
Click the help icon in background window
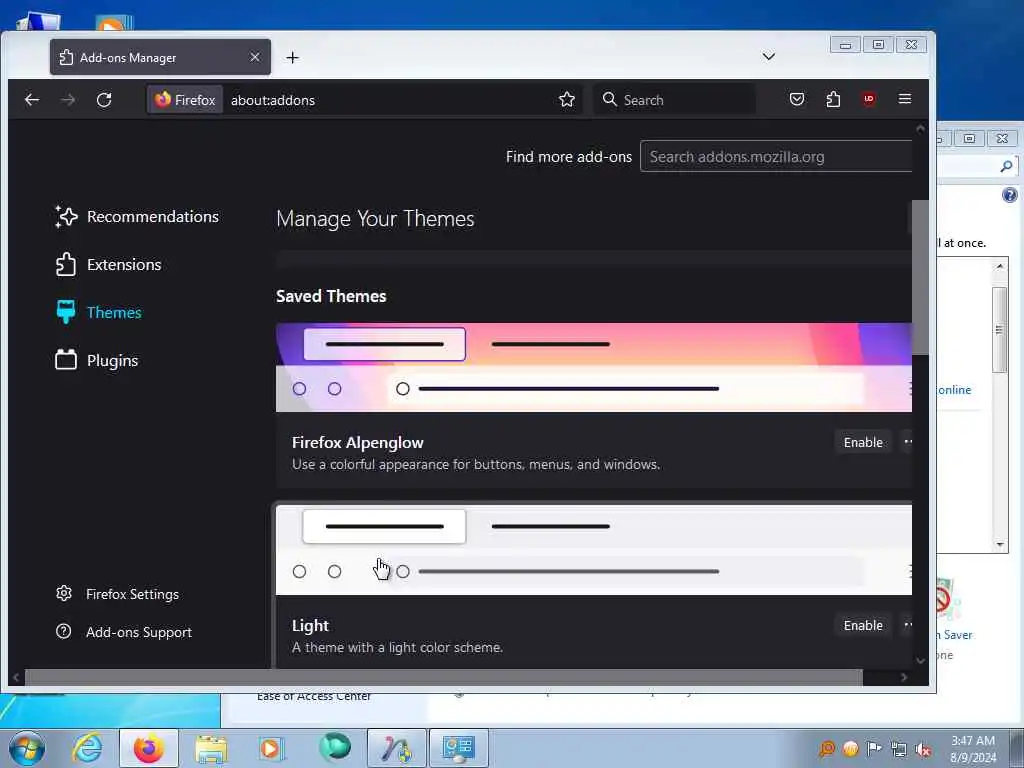[1010, 195]
